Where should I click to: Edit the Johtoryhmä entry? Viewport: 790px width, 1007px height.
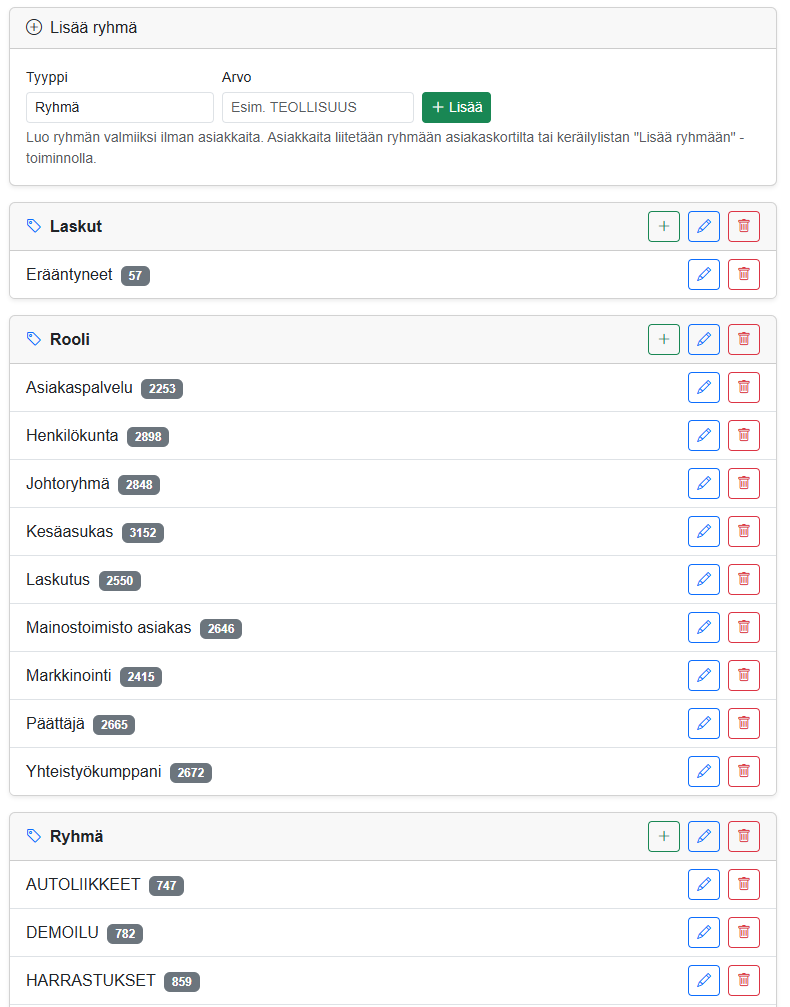pyautogui.click(x=704, y=484)
